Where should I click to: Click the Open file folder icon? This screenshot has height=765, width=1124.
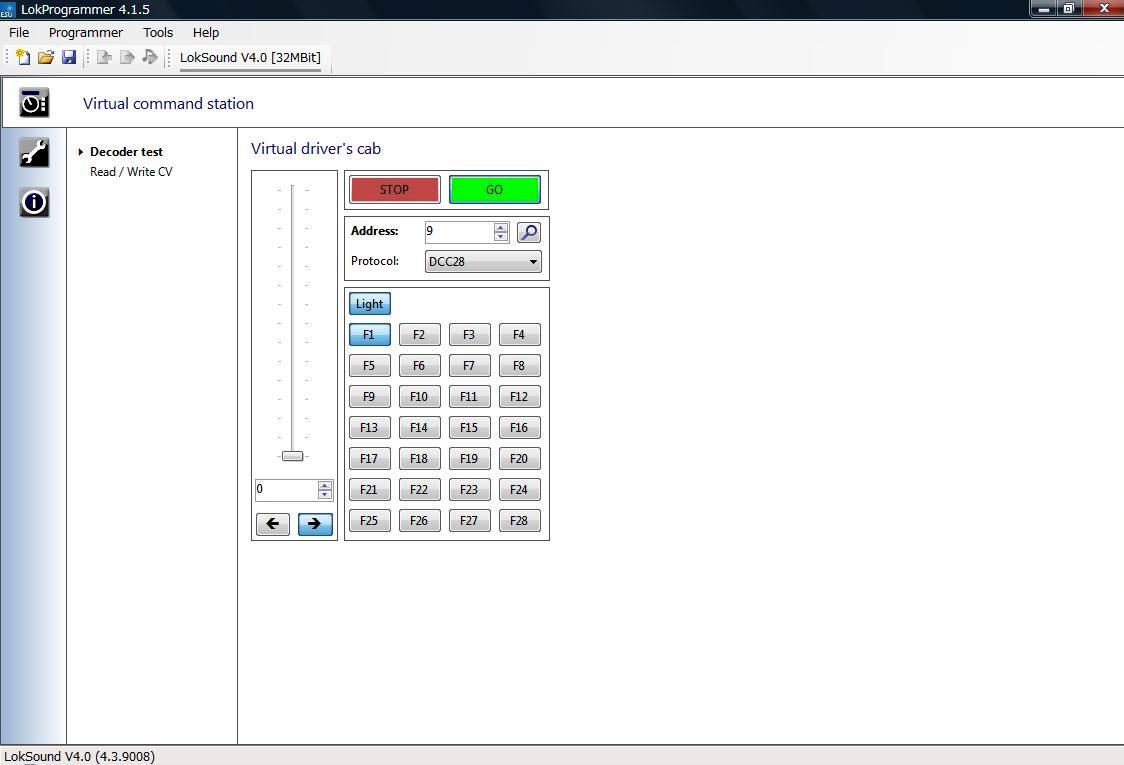click(x=46, y=57)
